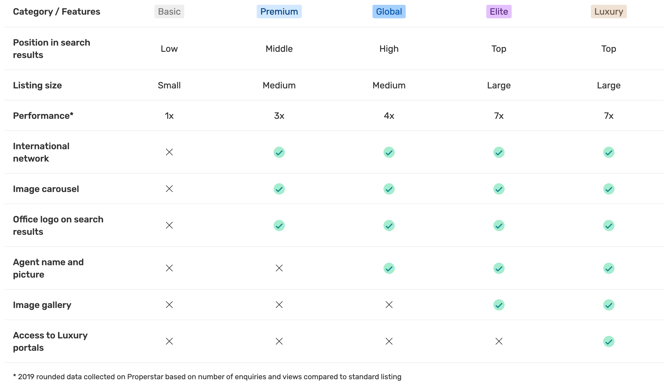Viewport: 670px width, 384px height.
Task: Click the Basic plan badge
Action: coord(169,12)
